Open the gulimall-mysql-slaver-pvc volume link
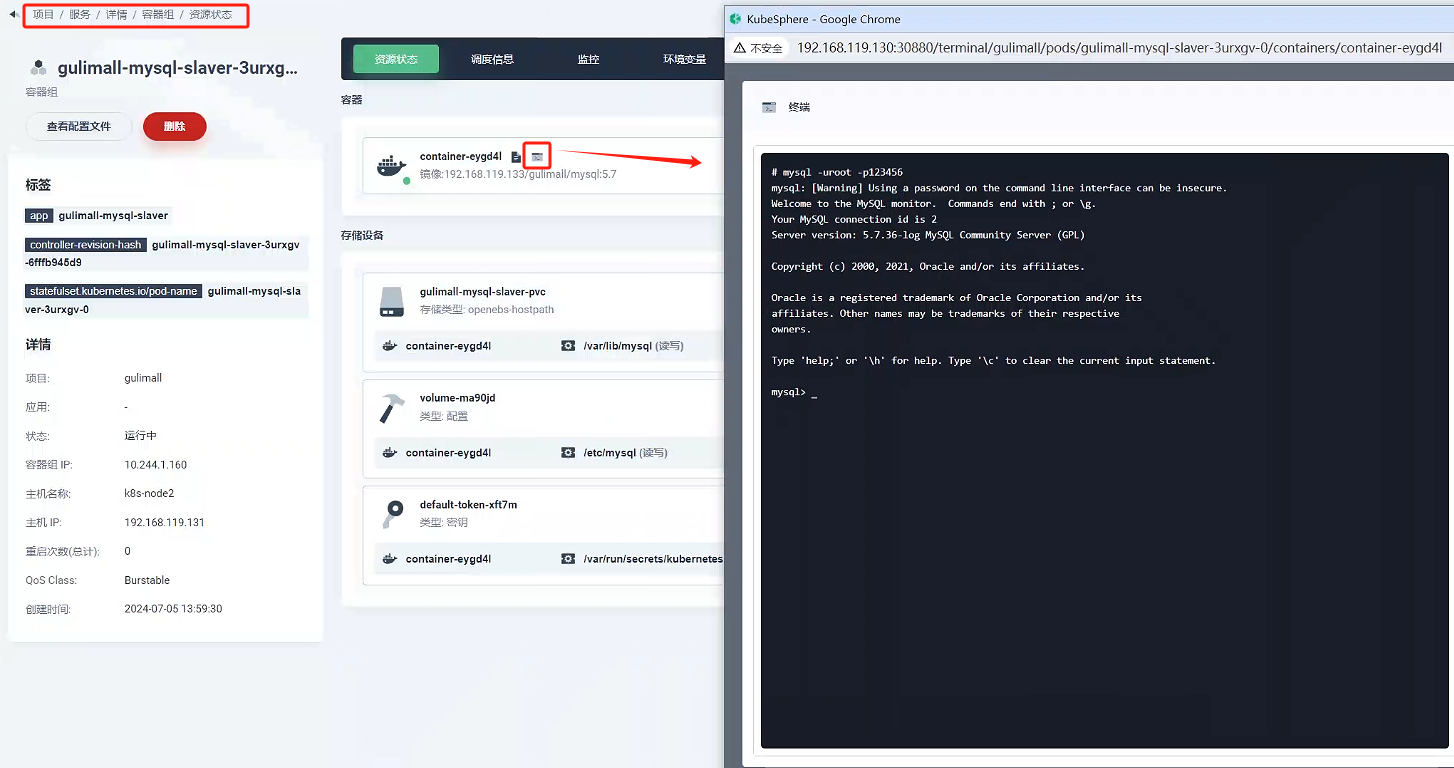The height and width of the screenshot is (768, 1454). (482, 292)
